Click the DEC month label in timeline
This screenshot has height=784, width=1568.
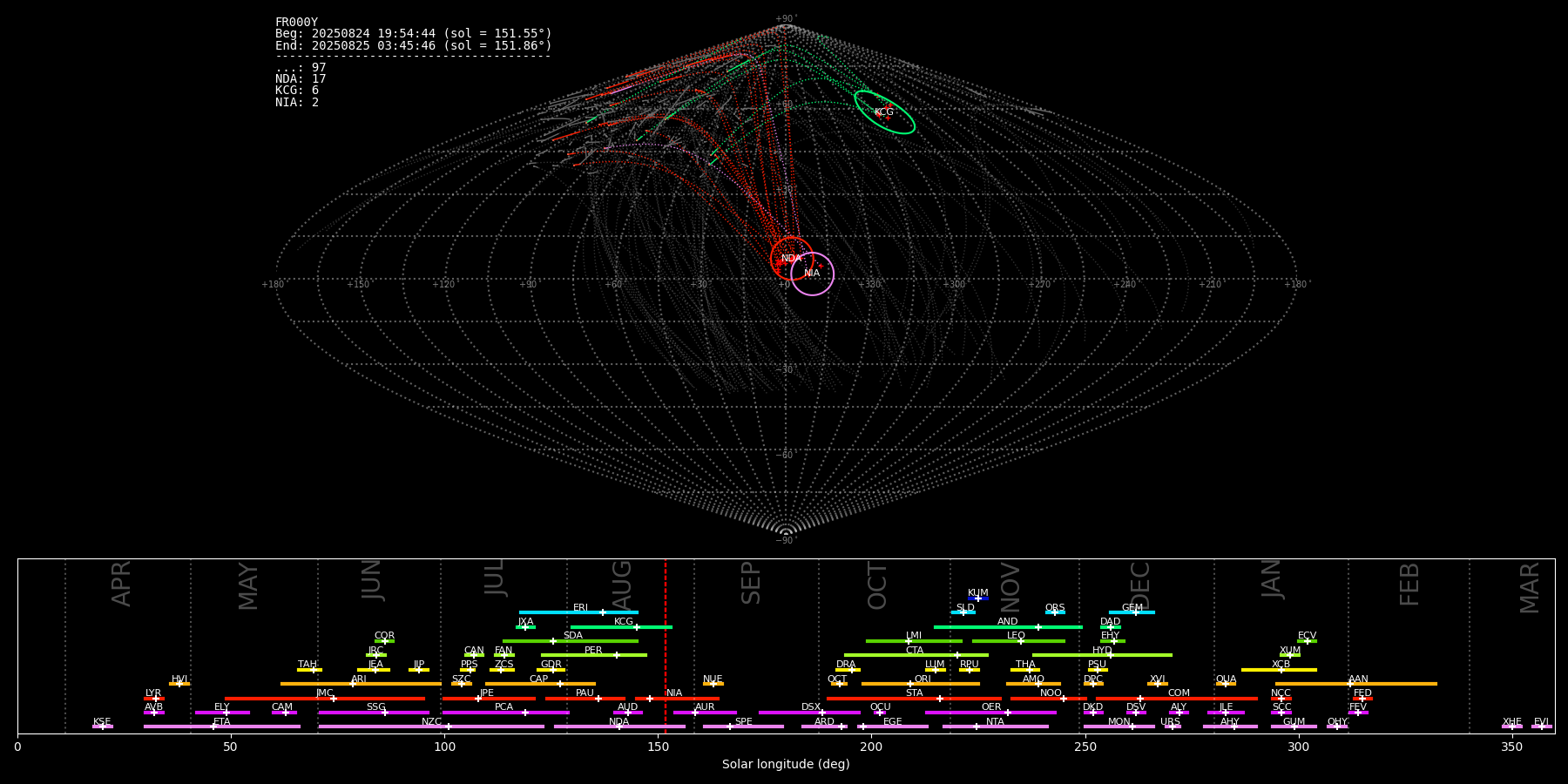pos(1140,585)
